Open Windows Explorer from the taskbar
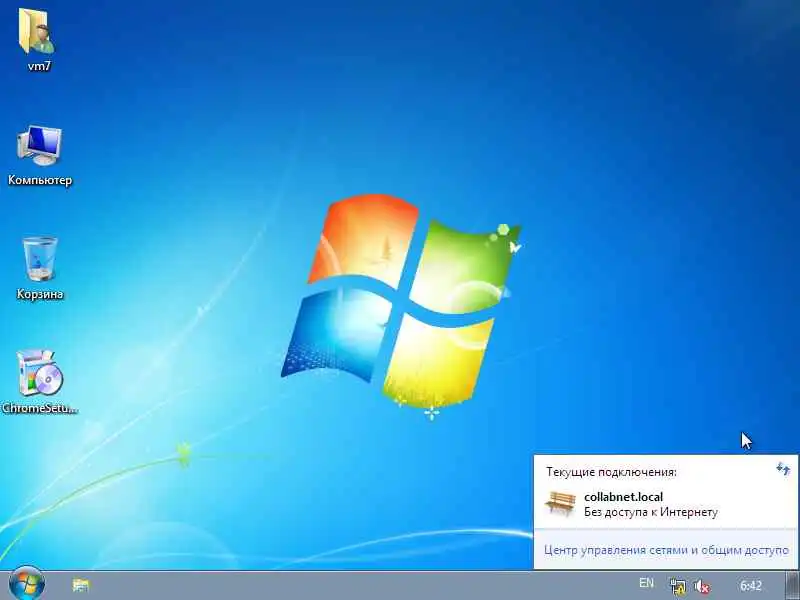The width and height of the screenshot is (800, 600). pos(81,585)
